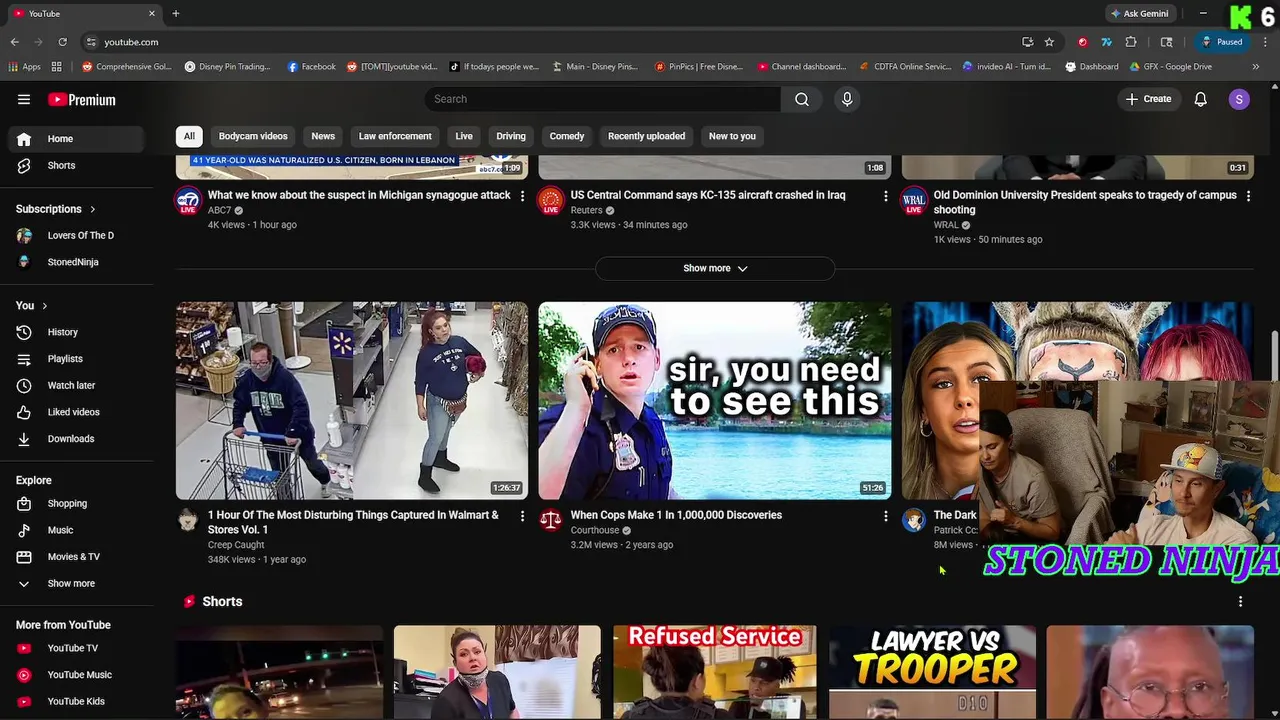The image size is (1280, 720).
Task: Select the New to you chip
Action: (732, 136)
